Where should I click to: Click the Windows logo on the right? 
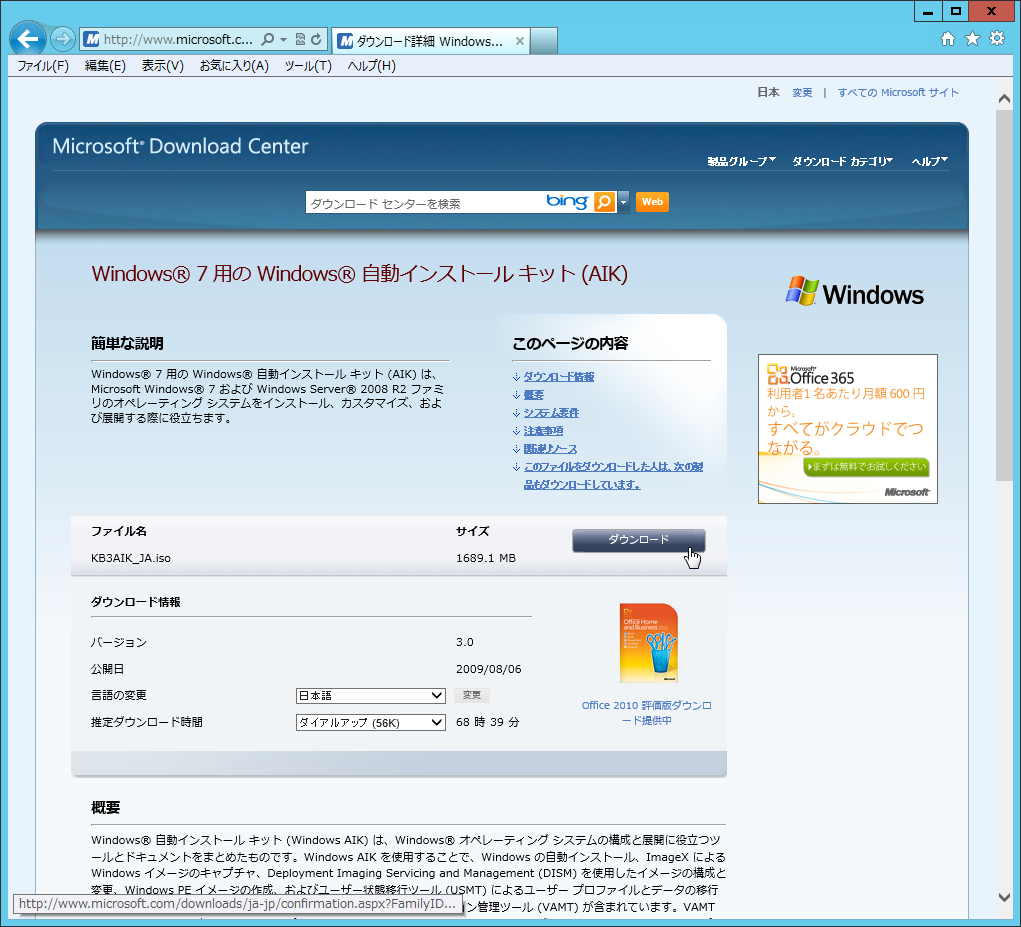pyautogui.click(x=854, y=293)
